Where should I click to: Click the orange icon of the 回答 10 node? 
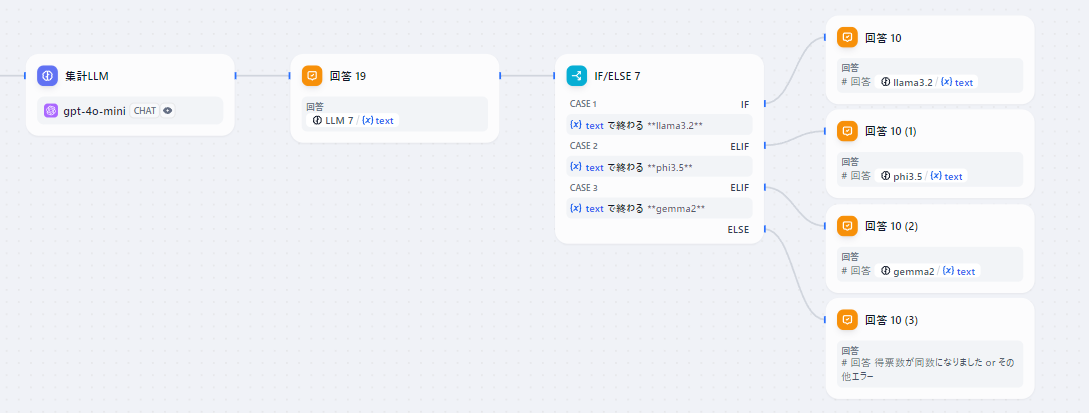(x=847, y=37)
